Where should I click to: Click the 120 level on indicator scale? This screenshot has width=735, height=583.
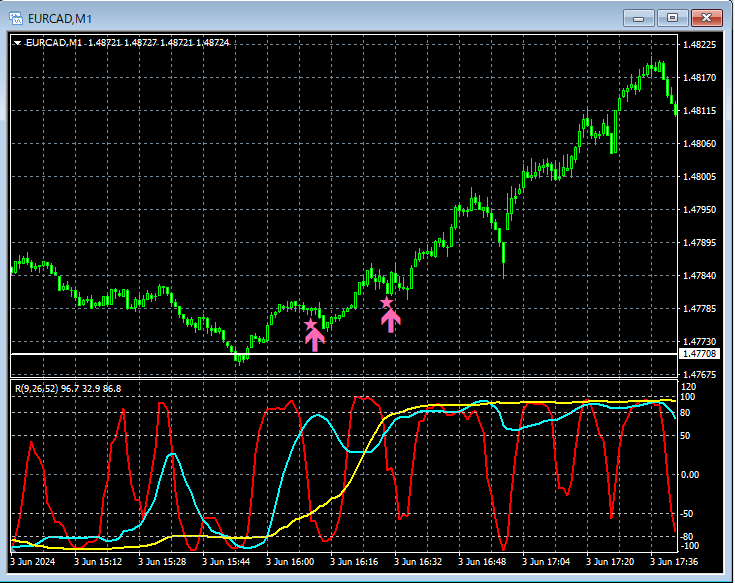[x=688, y=387]
